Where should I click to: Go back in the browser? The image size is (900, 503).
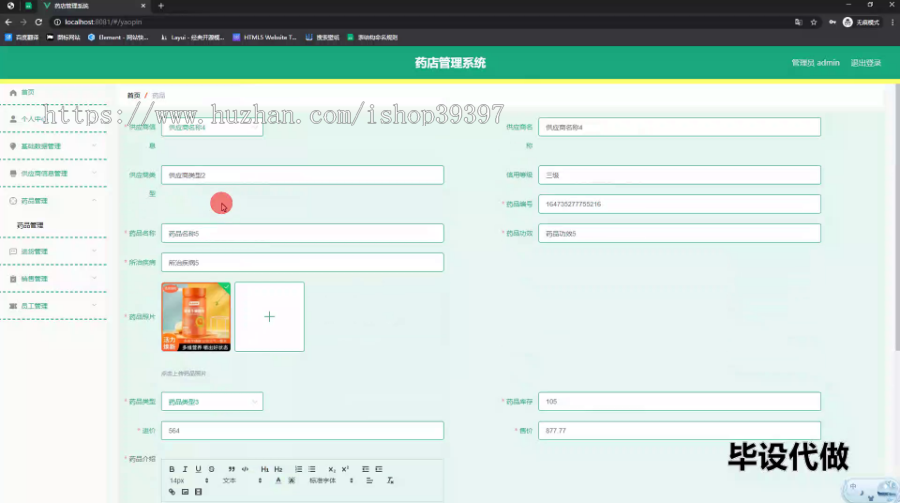[x=8, y=22]
